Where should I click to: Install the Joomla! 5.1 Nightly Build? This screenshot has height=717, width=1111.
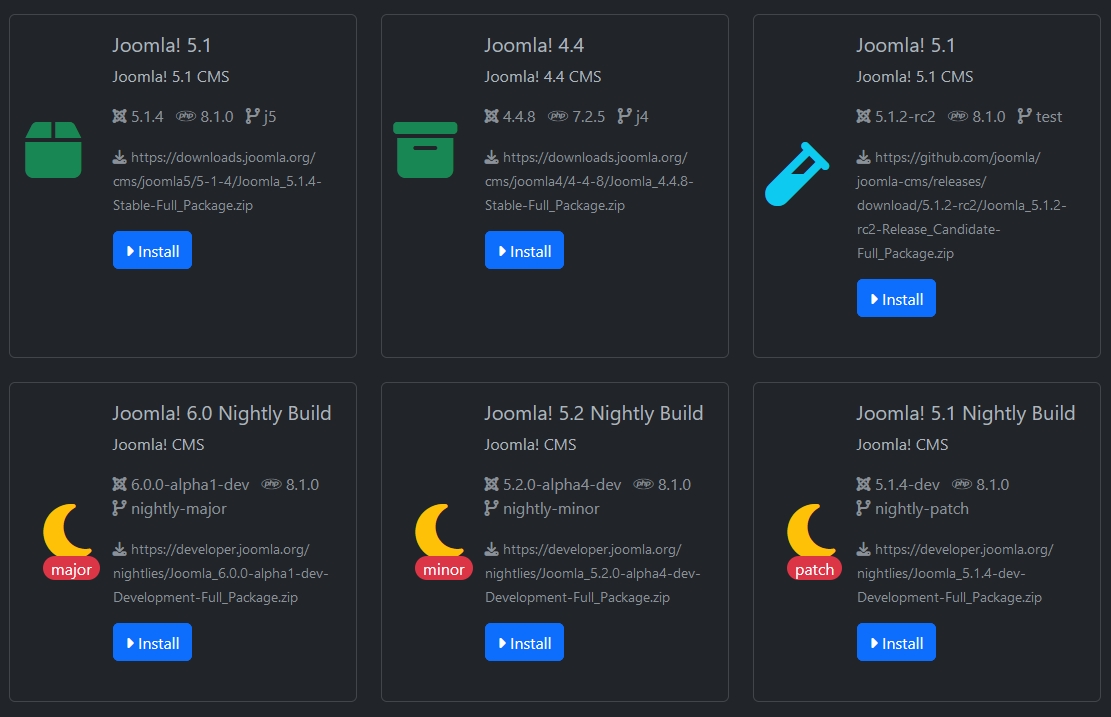click(x=896, y=643)
